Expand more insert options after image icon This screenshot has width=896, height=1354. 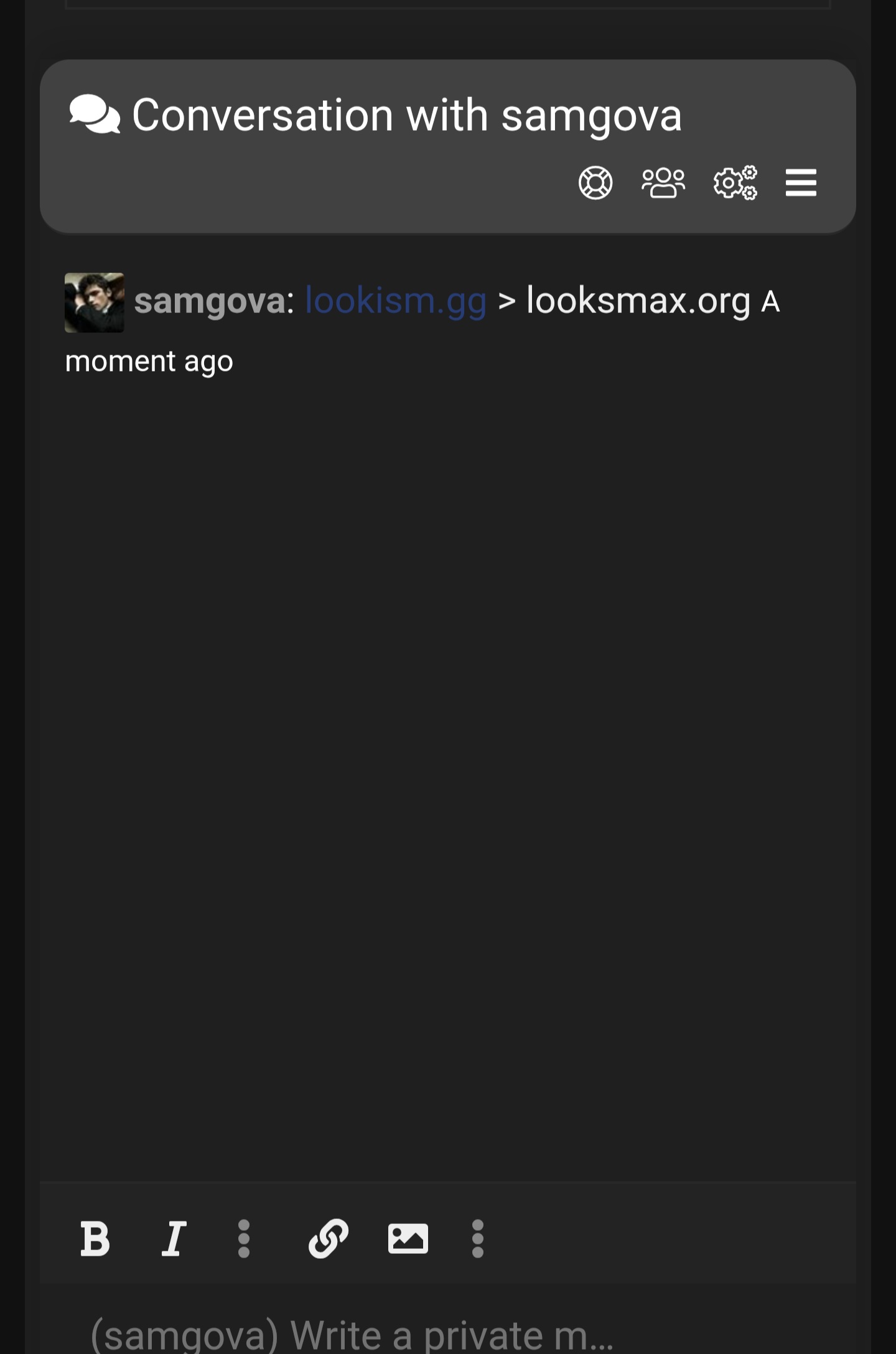tap(478, 1238)
